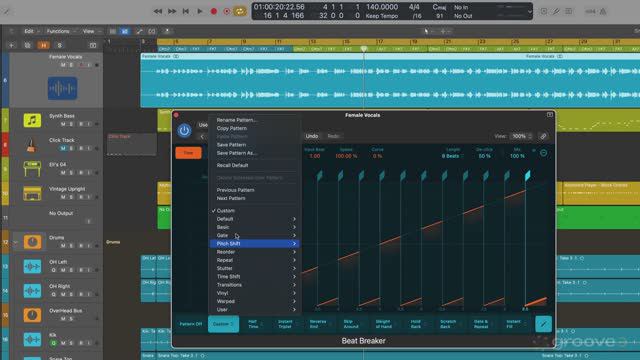Viewport: 640px width, 360px height.
Task: Click the rewind transport button
Action: point(158,11)
